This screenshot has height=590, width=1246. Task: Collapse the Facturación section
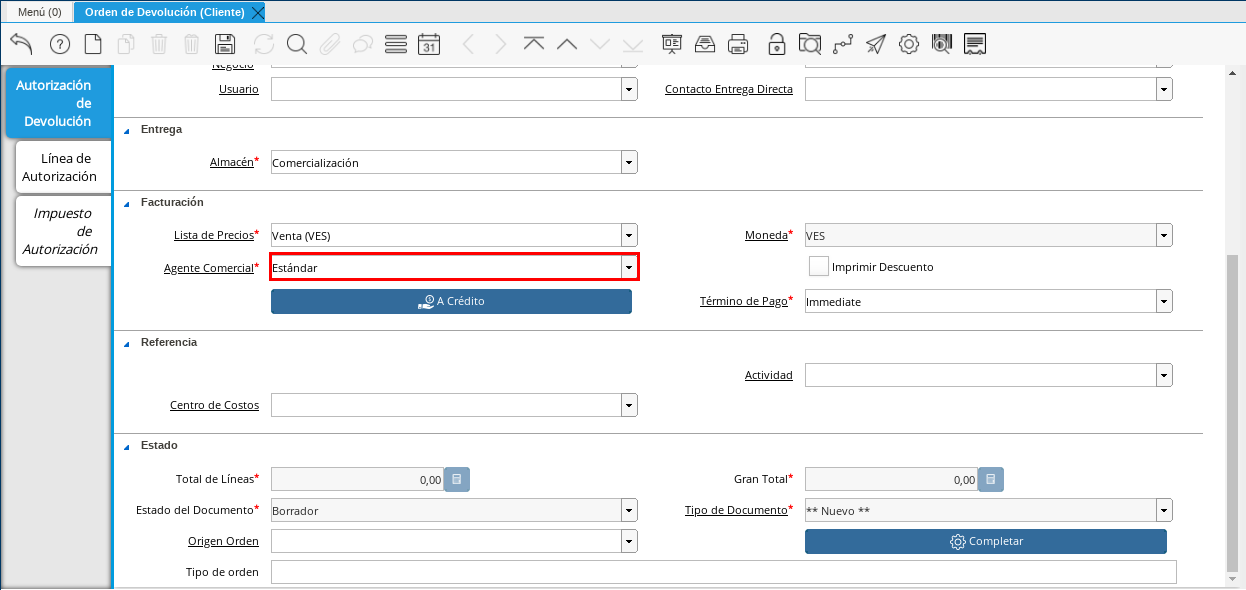click(x=127, y=203)
